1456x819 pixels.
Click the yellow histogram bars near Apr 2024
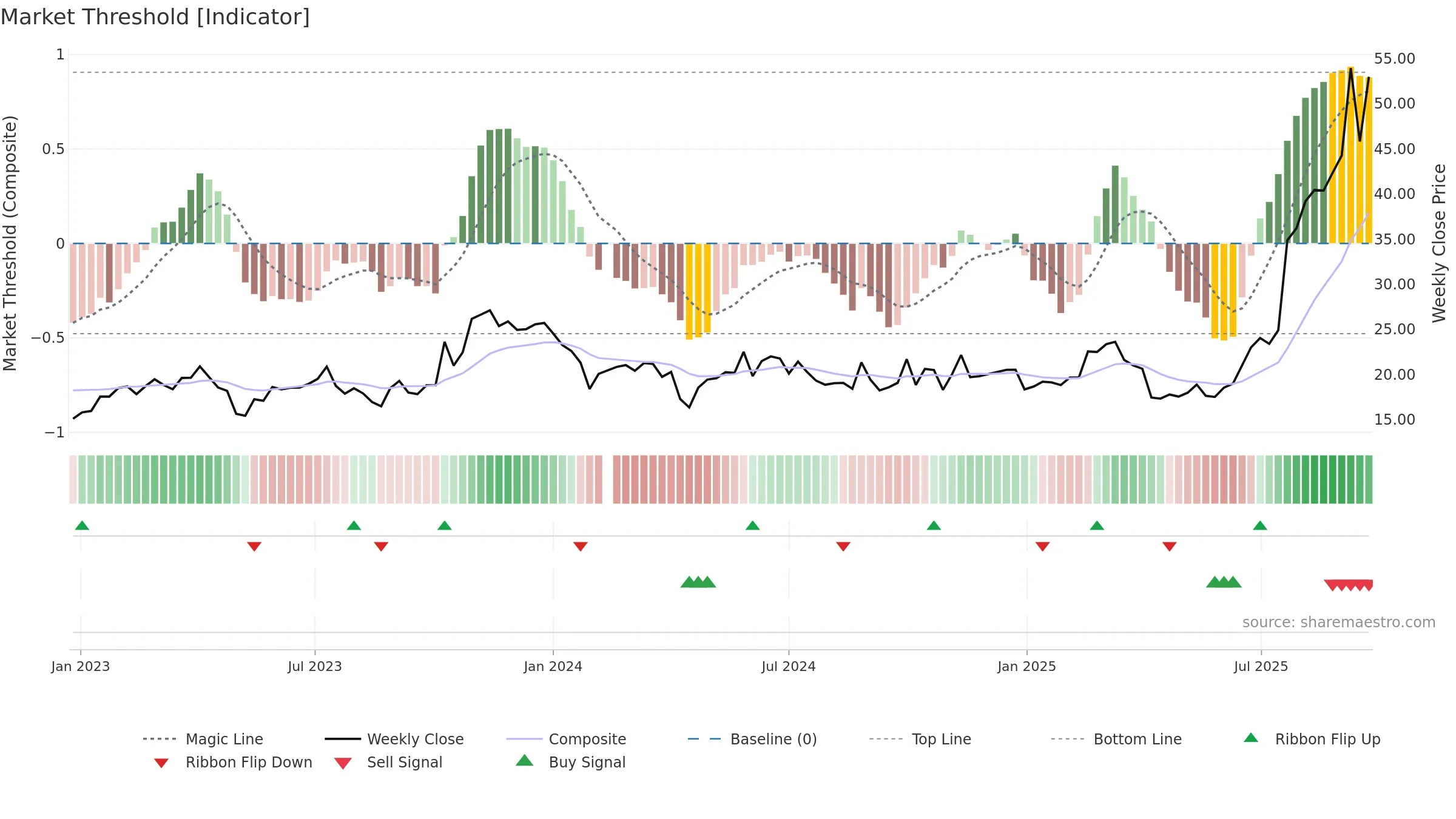(698, 291)
